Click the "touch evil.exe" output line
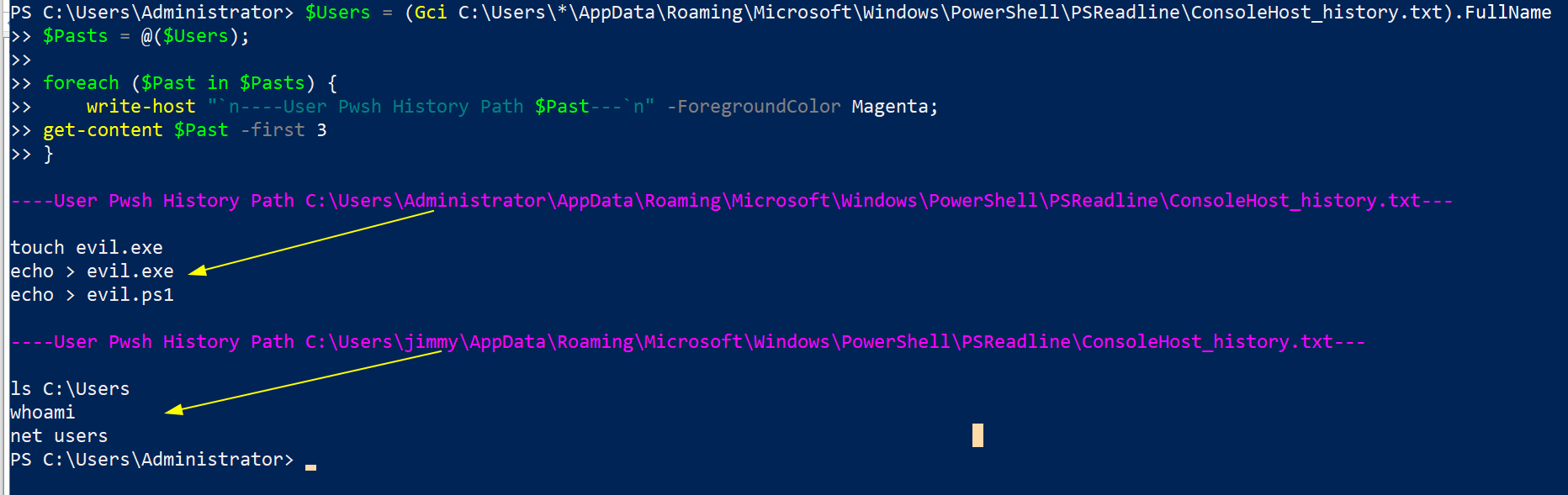Screen dimensions: 1568x495 [87, 248]
